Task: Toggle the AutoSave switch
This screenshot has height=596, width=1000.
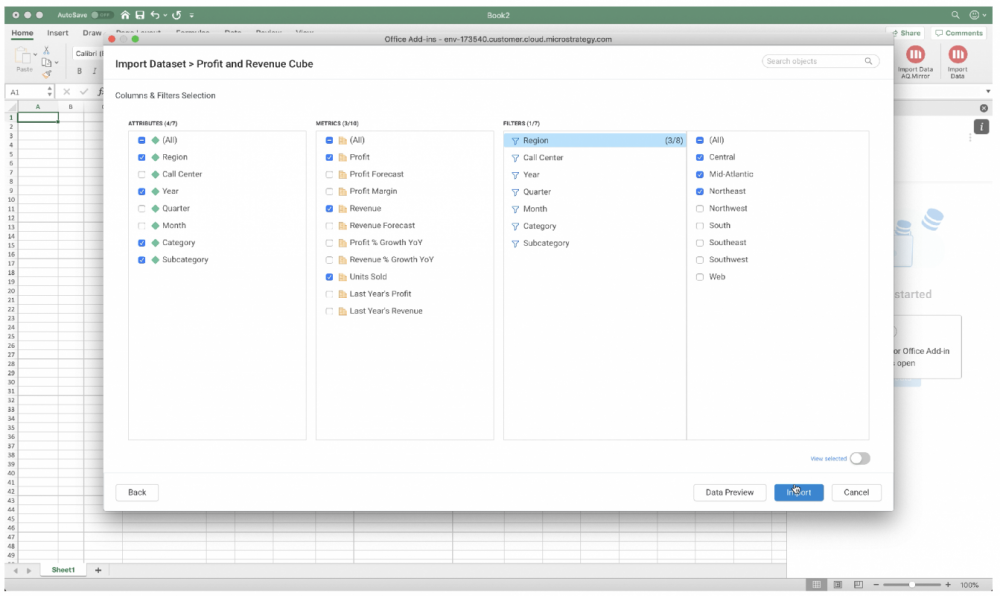Action: 102,15
